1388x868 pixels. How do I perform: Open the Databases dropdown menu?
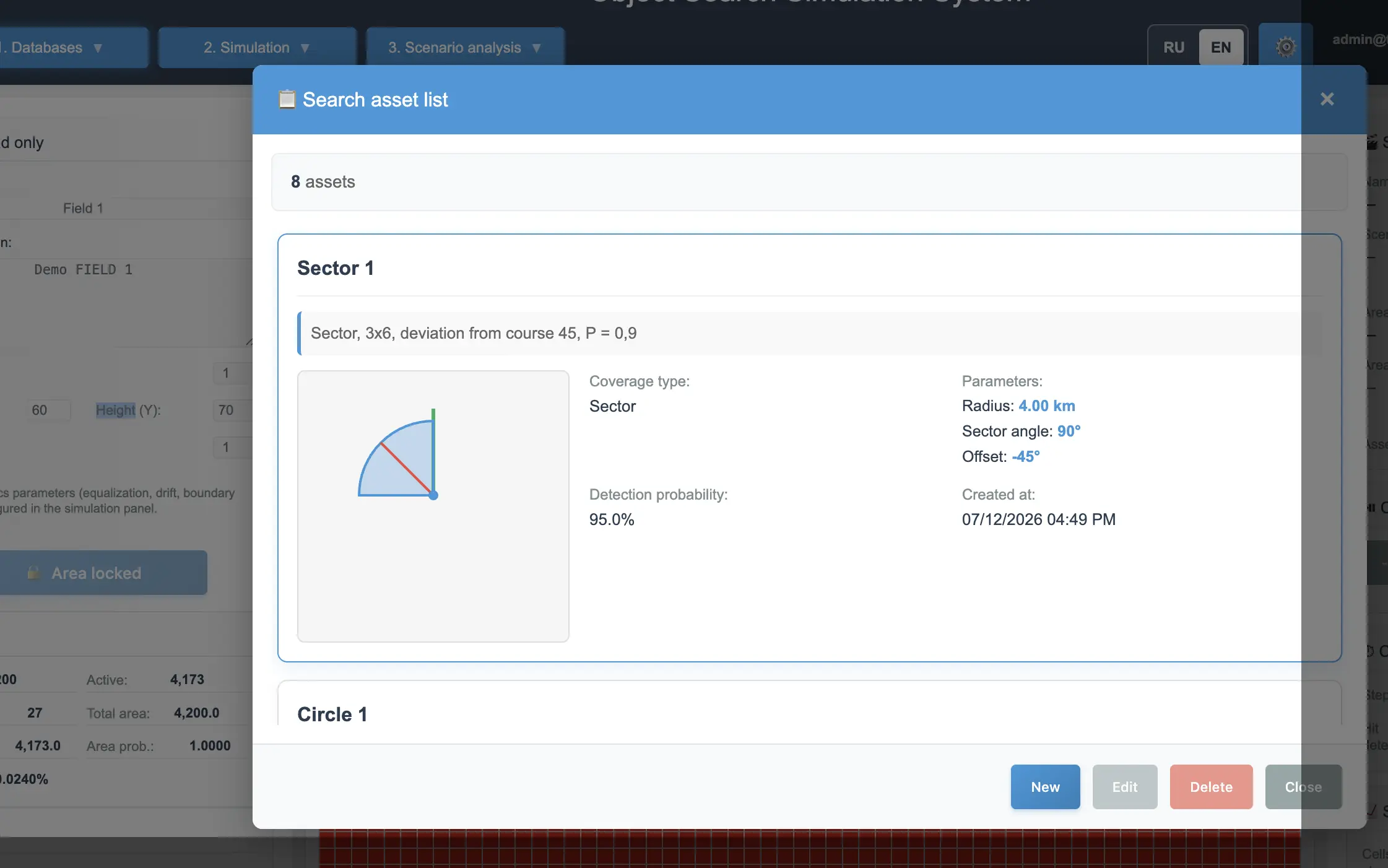coord(74,48)
